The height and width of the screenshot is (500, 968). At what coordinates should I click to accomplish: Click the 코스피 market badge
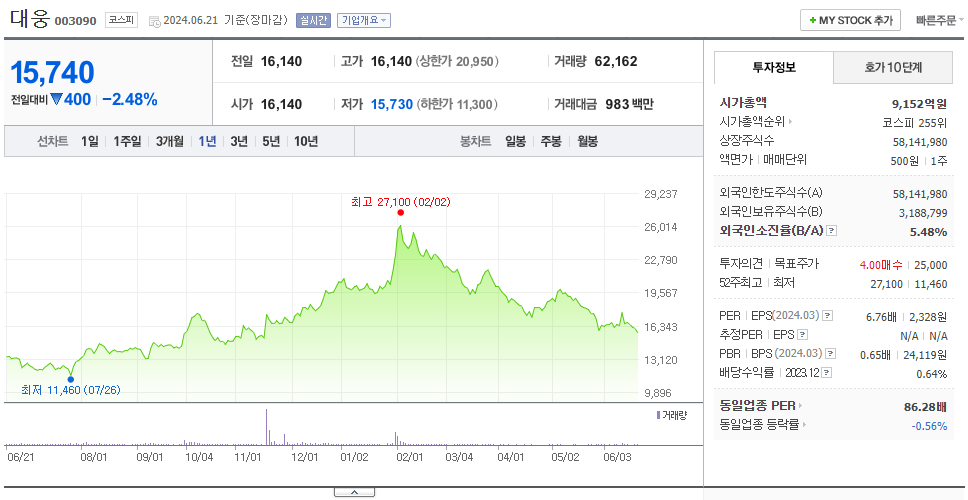pyautogui.click(x=121, y=20)
